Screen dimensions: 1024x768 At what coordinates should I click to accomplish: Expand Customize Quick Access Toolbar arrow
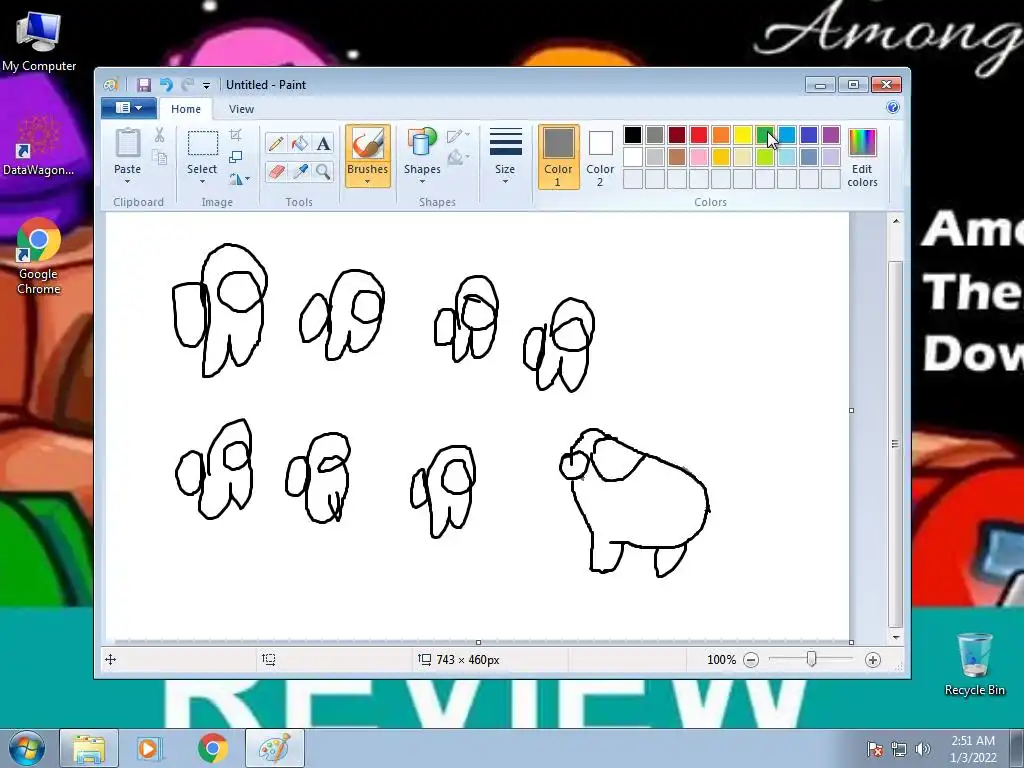click(x=206, y=85)
